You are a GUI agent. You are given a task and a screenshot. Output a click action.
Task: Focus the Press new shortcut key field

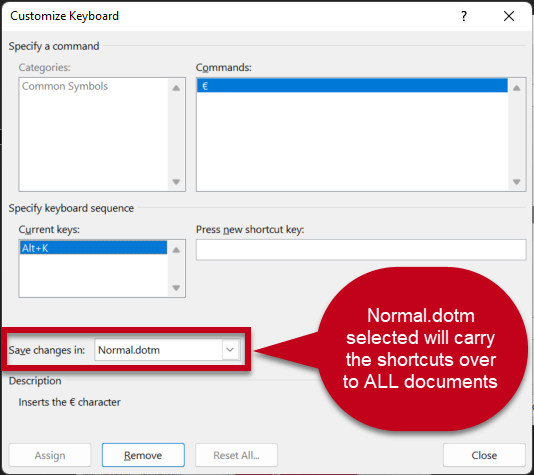pos(361,250)
